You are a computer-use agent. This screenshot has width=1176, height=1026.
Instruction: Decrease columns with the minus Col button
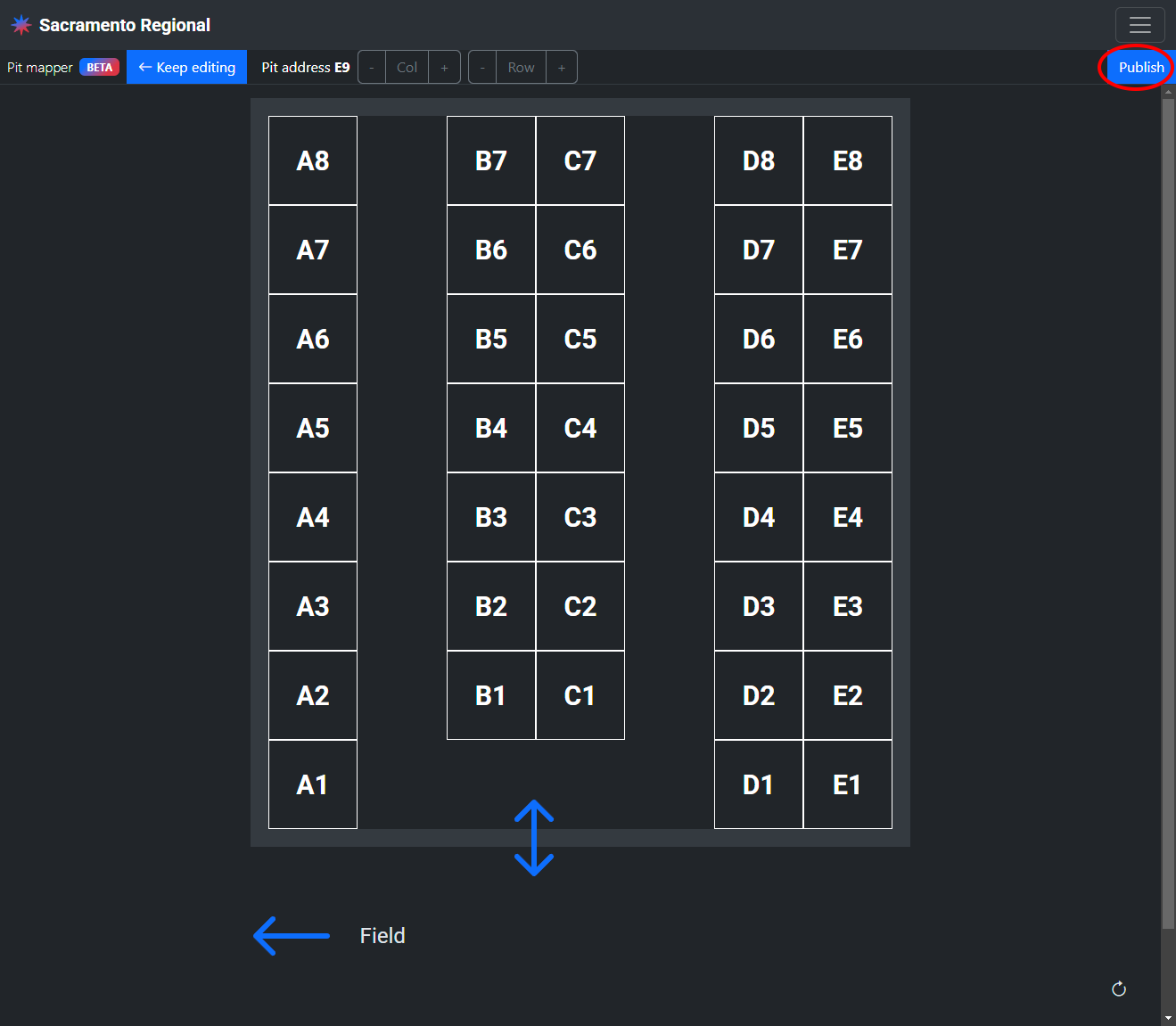[372, 68]
